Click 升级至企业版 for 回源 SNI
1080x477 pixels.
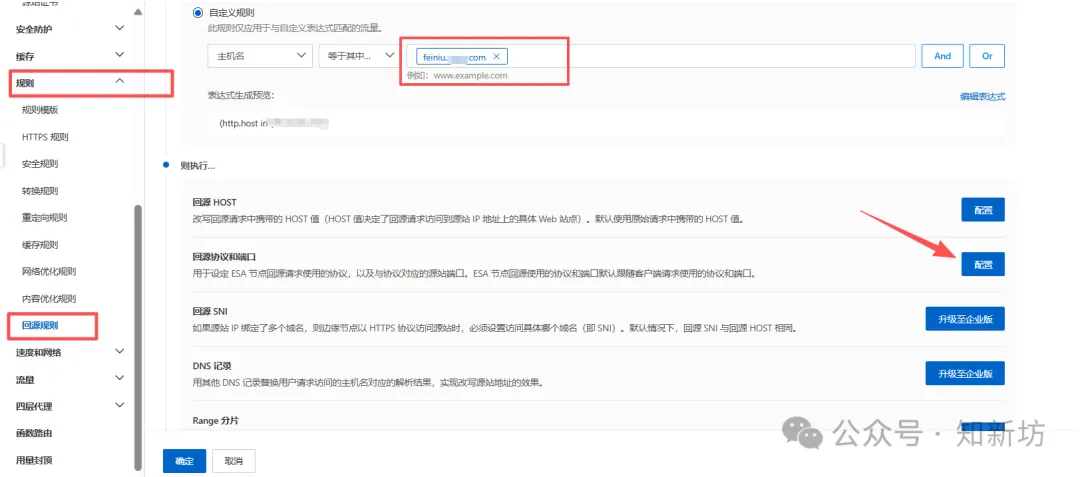[964, 319]
